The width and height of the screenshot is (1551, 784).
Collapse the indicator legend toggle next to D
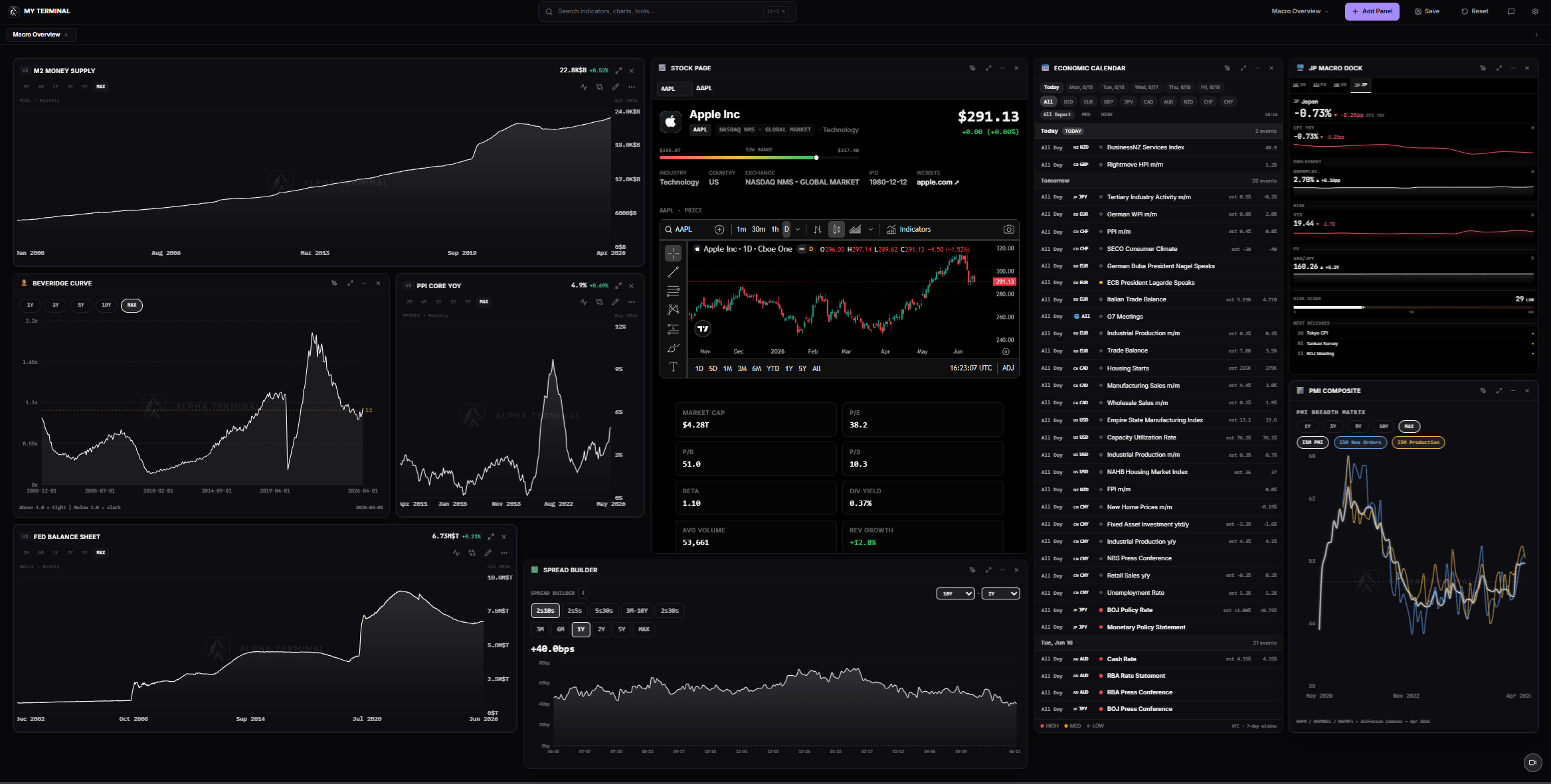click(x=801, y=249)
